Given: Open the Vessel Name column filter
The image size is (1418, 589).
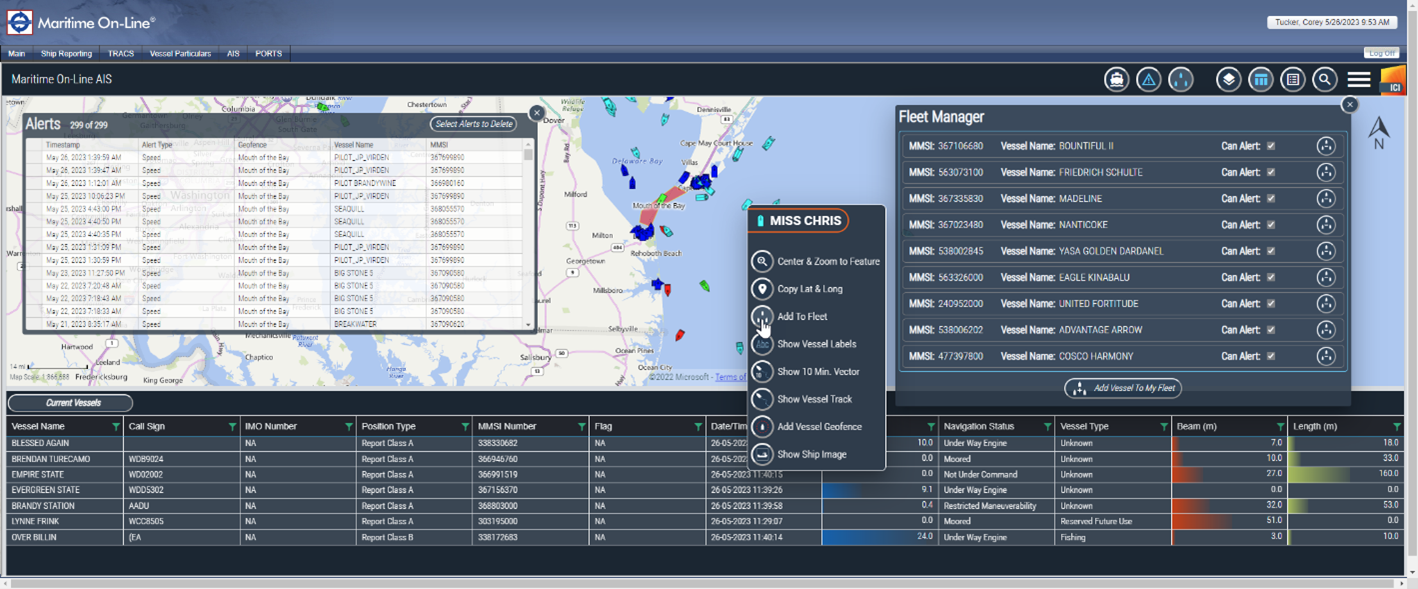Looking at the screenshot, I should 113,425.
